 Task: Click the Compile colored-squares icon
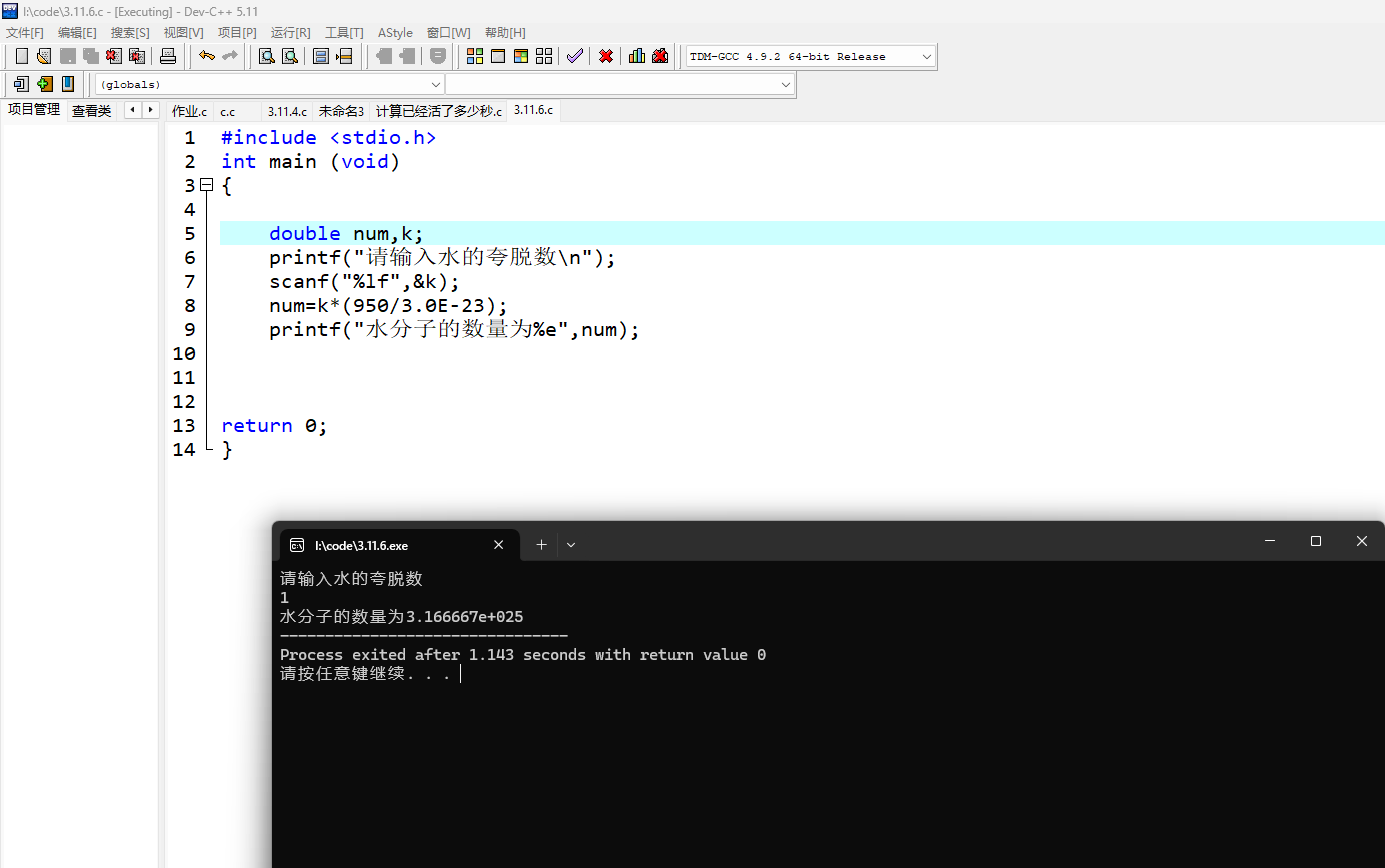pos(475,56)
